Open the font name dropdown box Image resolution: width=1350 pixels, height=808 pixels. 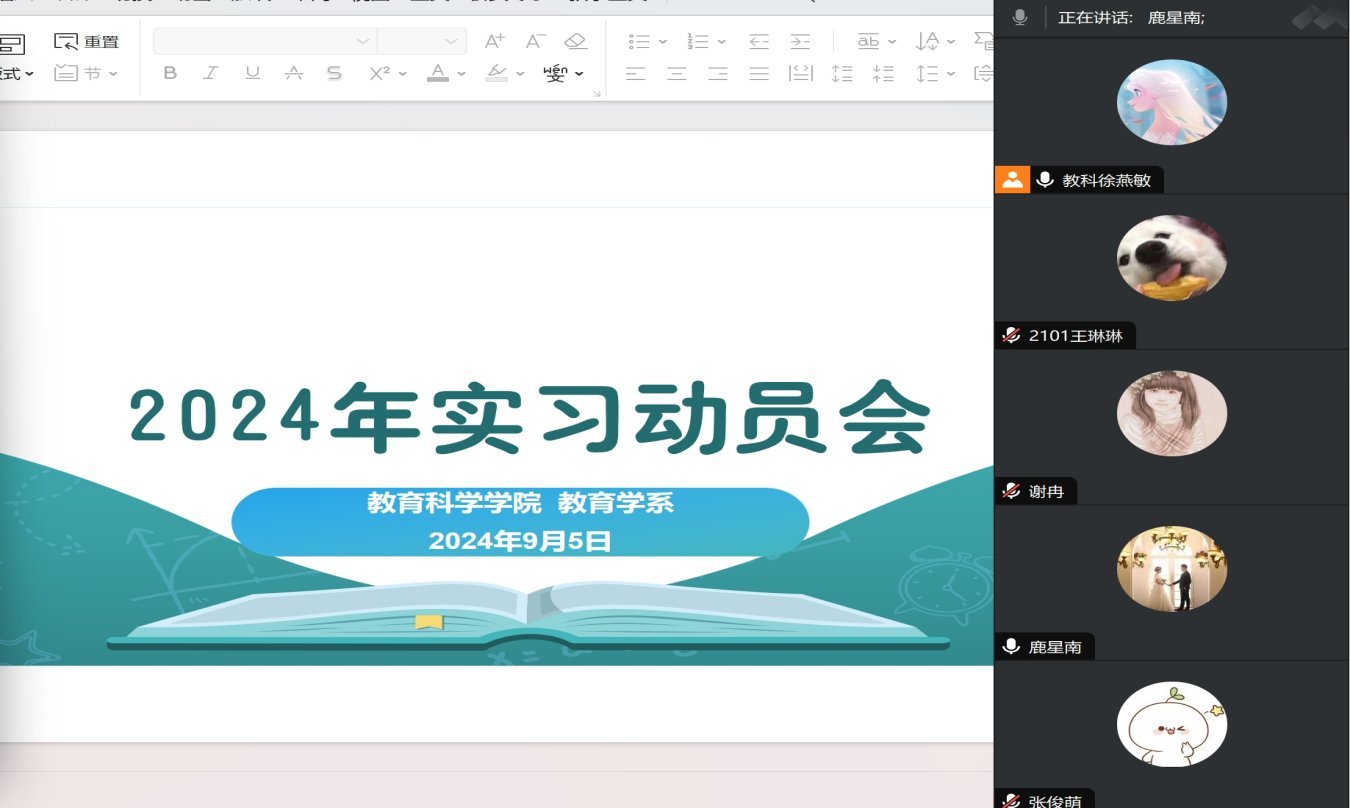(265, 41)
